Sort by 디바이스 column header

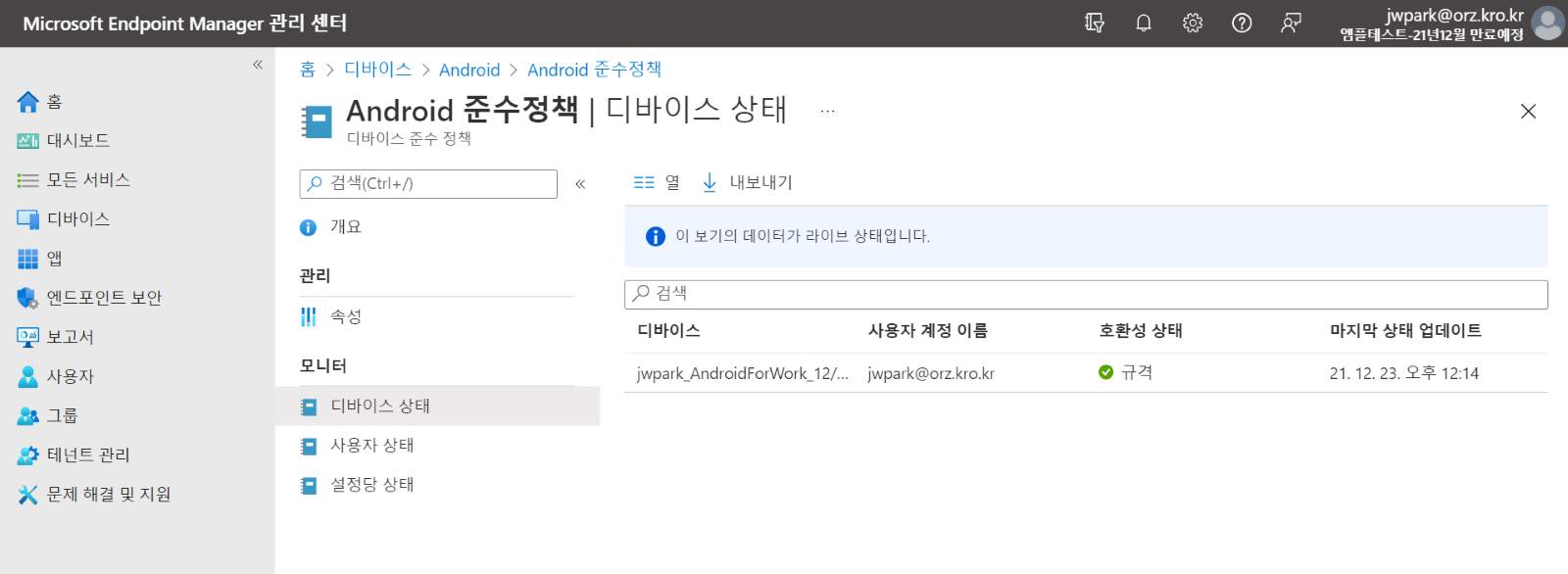668,331
